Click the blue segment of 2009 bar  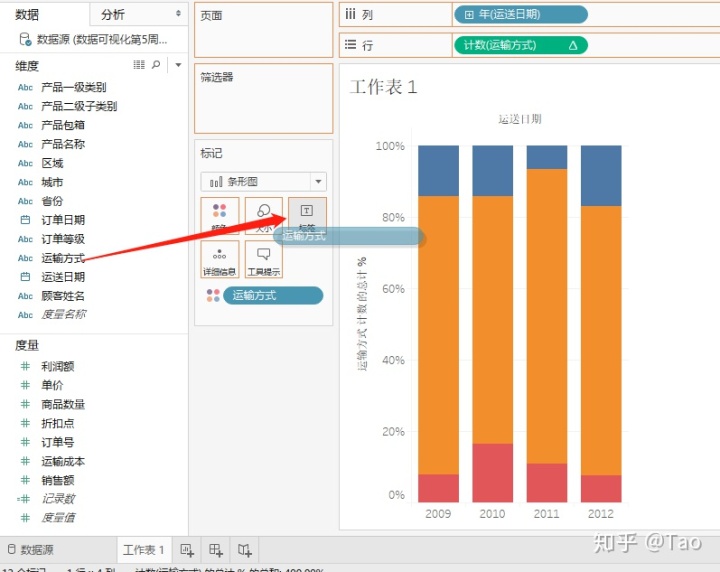point(439,171)
